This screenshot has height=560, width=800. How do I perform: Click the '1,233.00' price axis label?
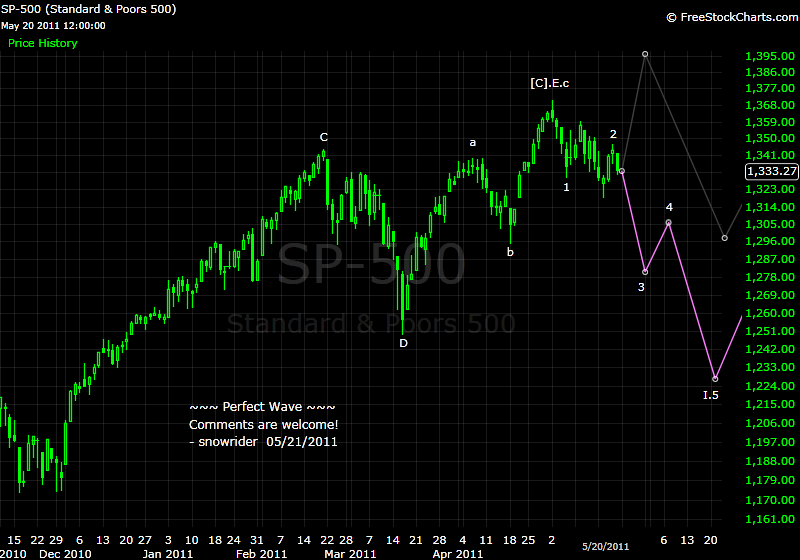tap(770, 367)
